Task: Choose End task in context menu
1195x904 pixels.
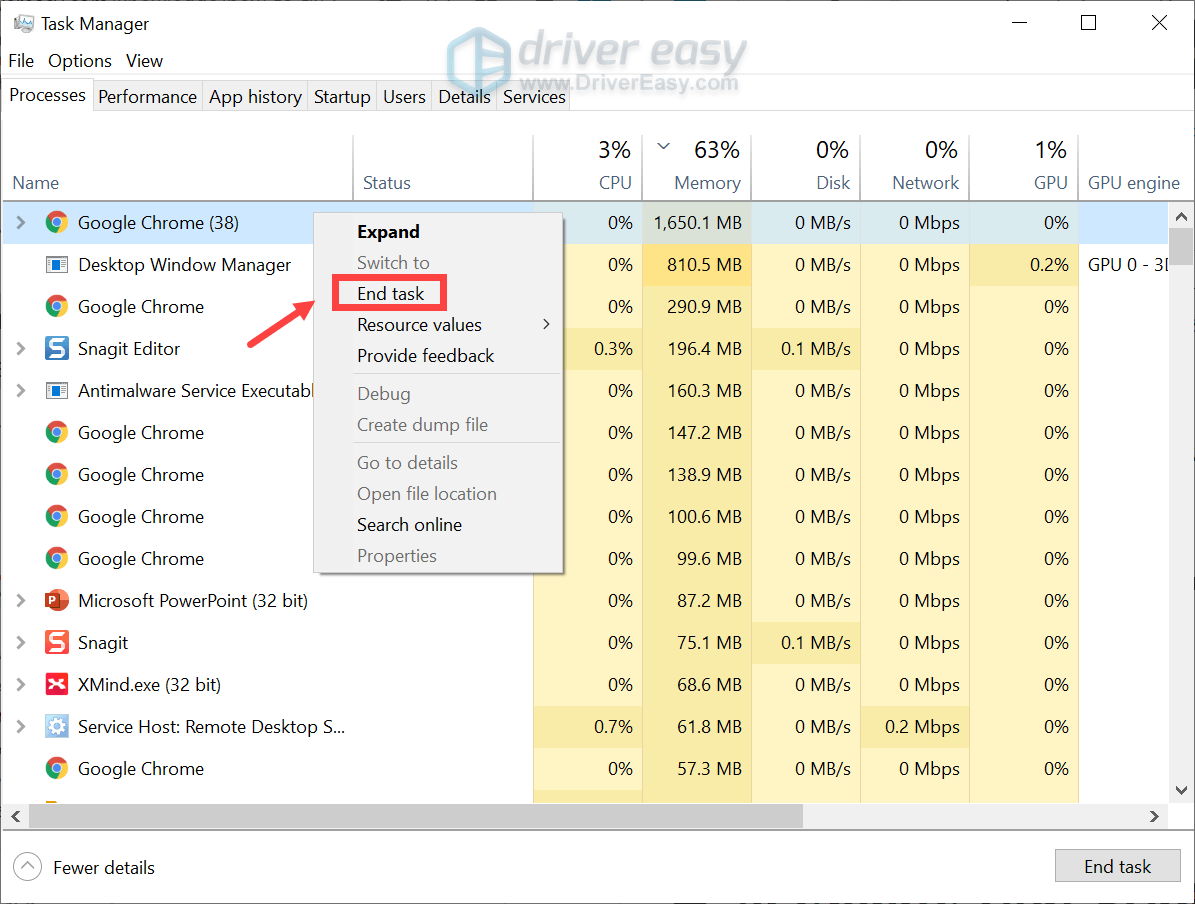Action: [x=390, y=293]
